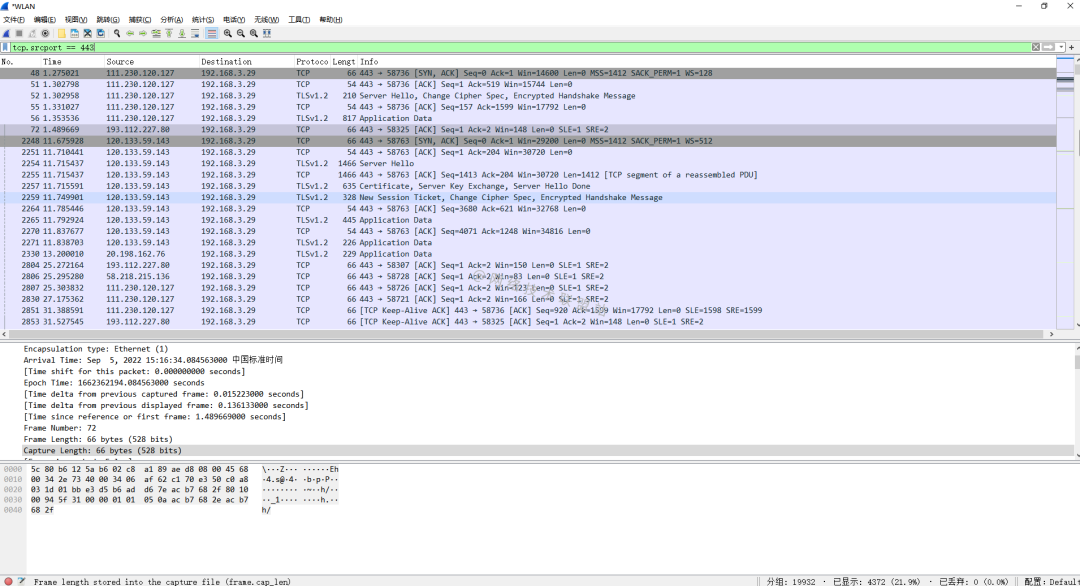1080x586 pixels.
Task: Add a filter button with plus icon
Action: pos(1072,48)
